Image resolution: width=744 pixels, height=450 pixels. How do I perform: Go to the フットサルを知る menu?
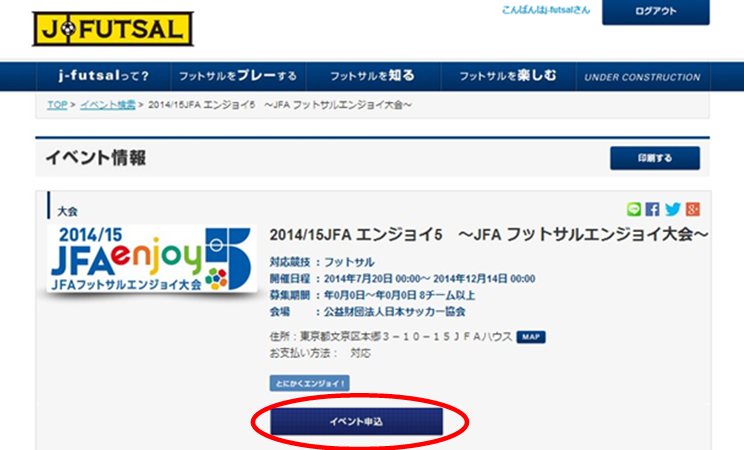(x=372, y=77)
